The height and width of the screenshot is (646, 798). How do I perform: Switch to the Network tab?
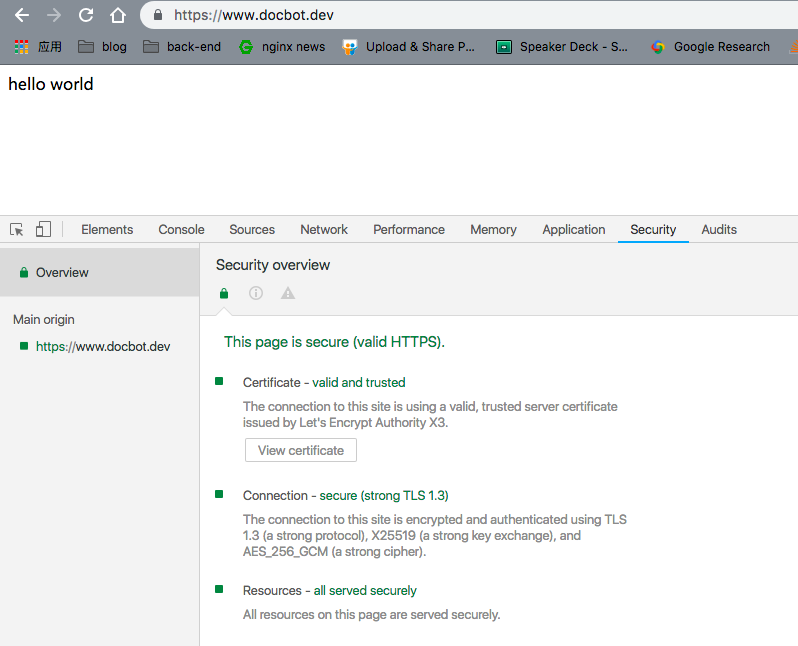click(324, 229)
